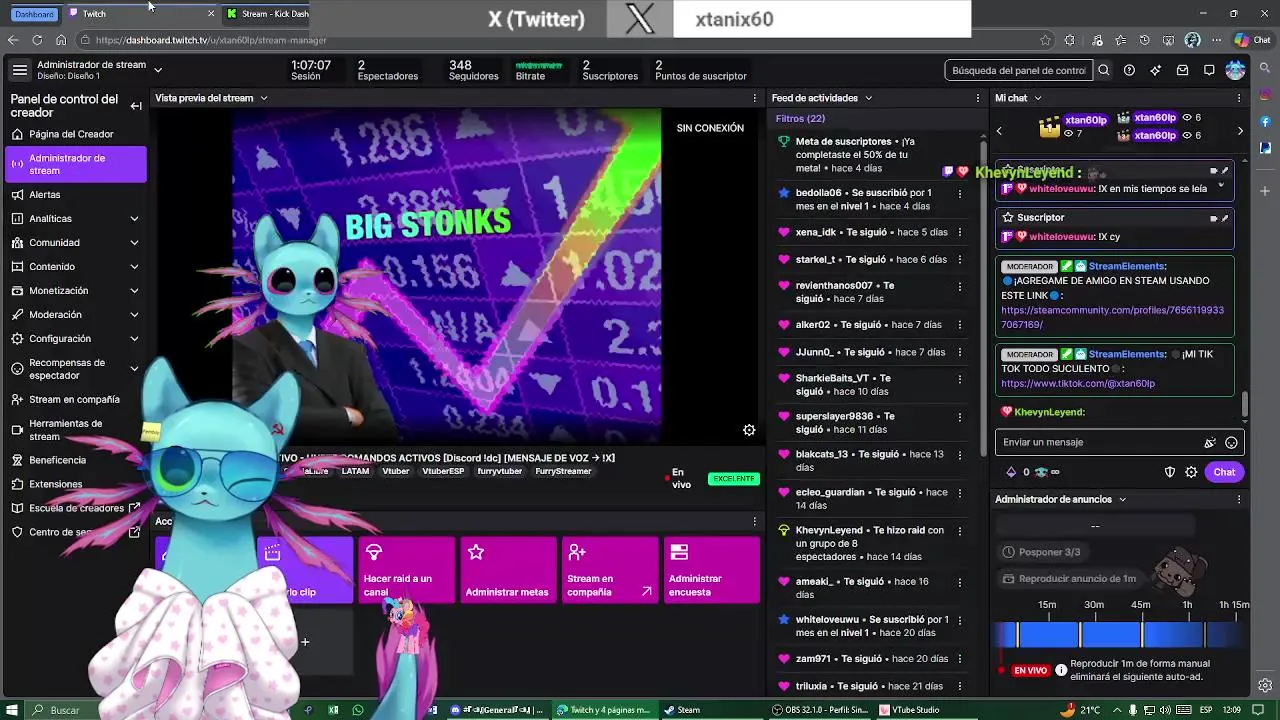Open browser sidebar settings gear
This screenshot has height=720, width=1280.
click(1265, 686)
